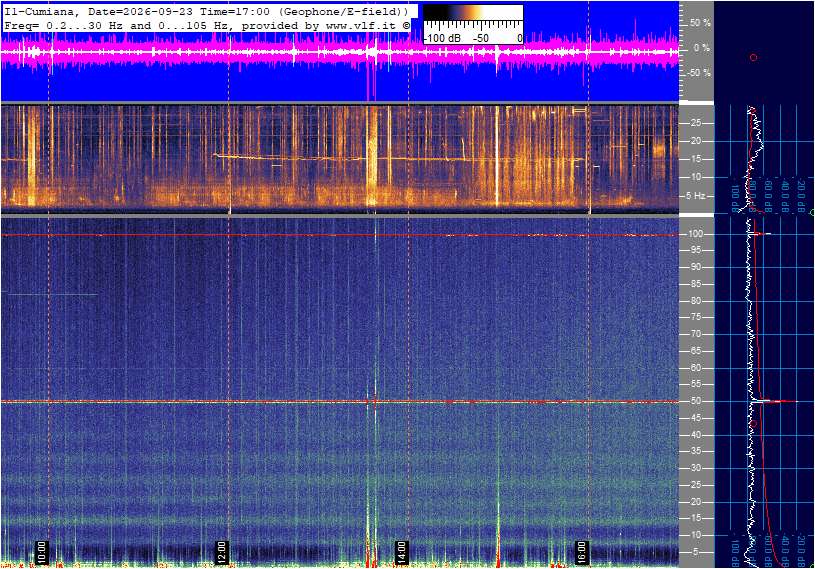This screenshot has height=569, width=815.
Task: Click the 50 Hz frequency axis label
Action: [695, 401]
